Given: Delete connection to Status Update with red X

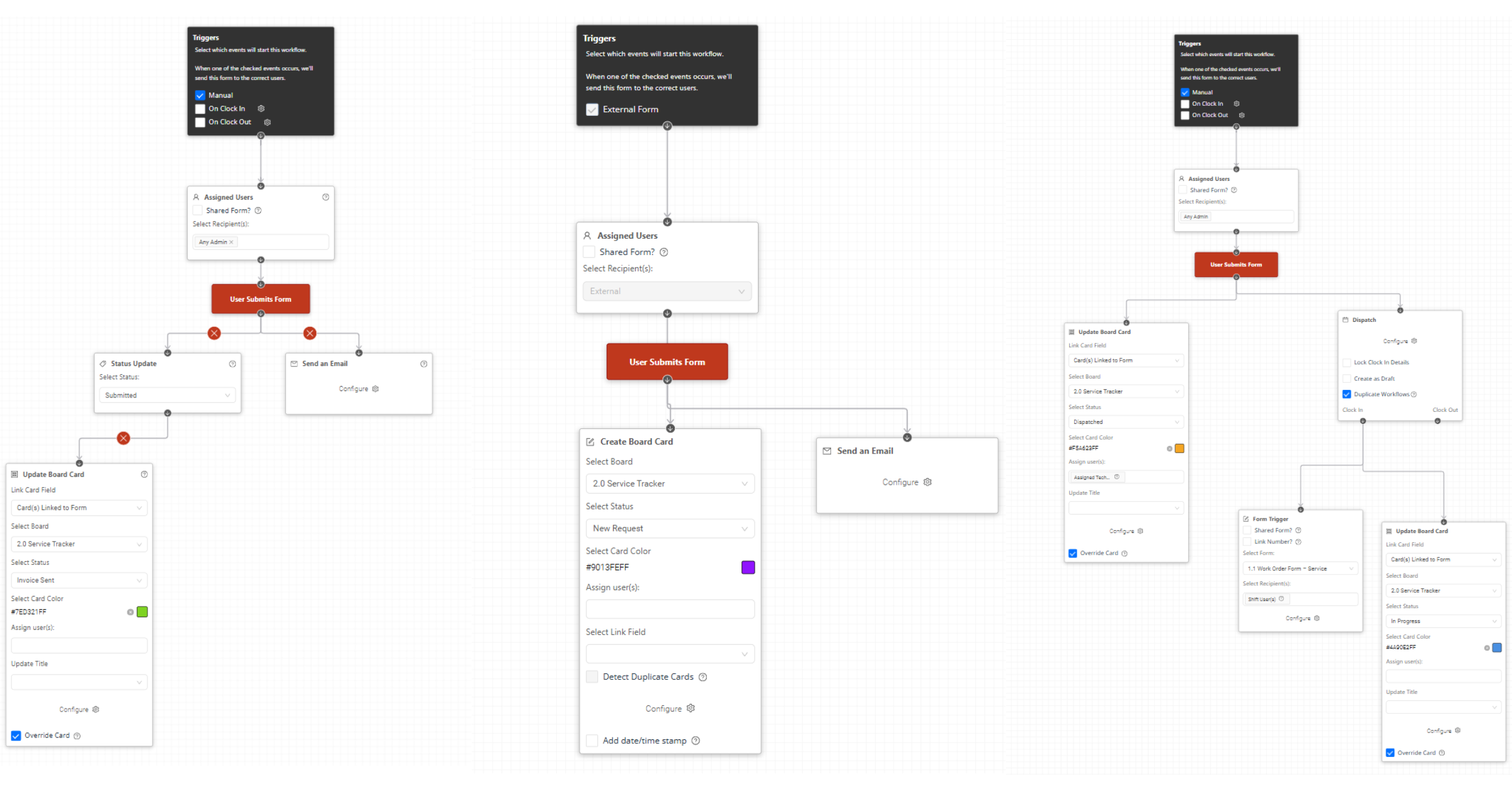Looking at the screenshot, I should click(x=214, y=333).
